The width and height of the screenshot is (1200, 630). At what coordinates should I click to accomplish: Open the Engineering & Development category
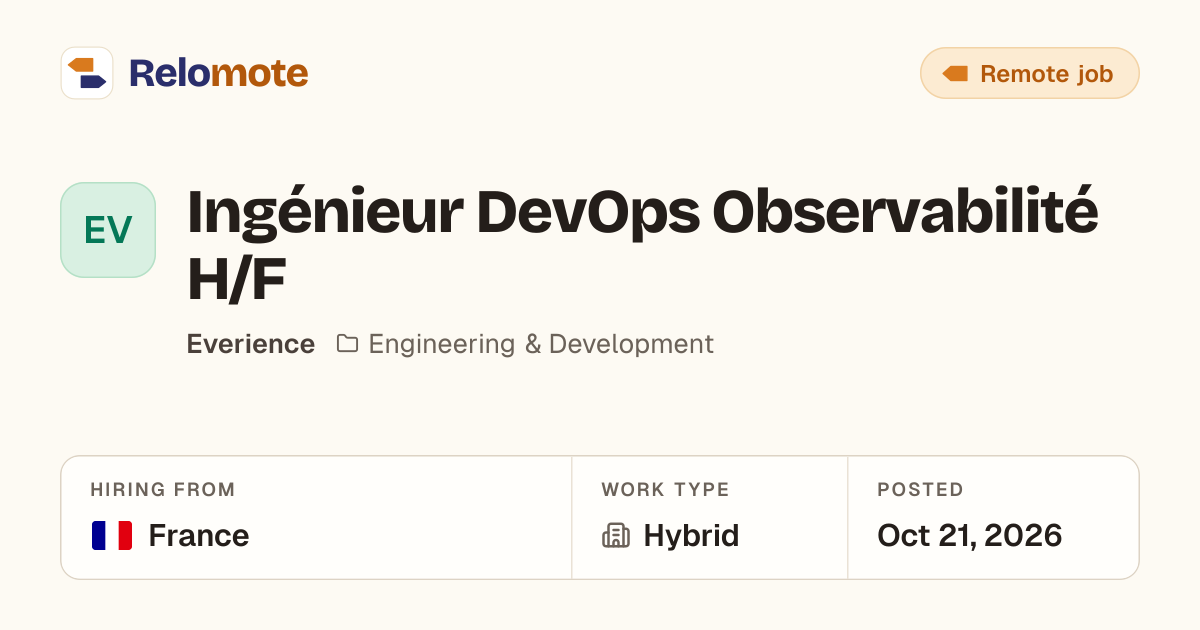[541, 344]
